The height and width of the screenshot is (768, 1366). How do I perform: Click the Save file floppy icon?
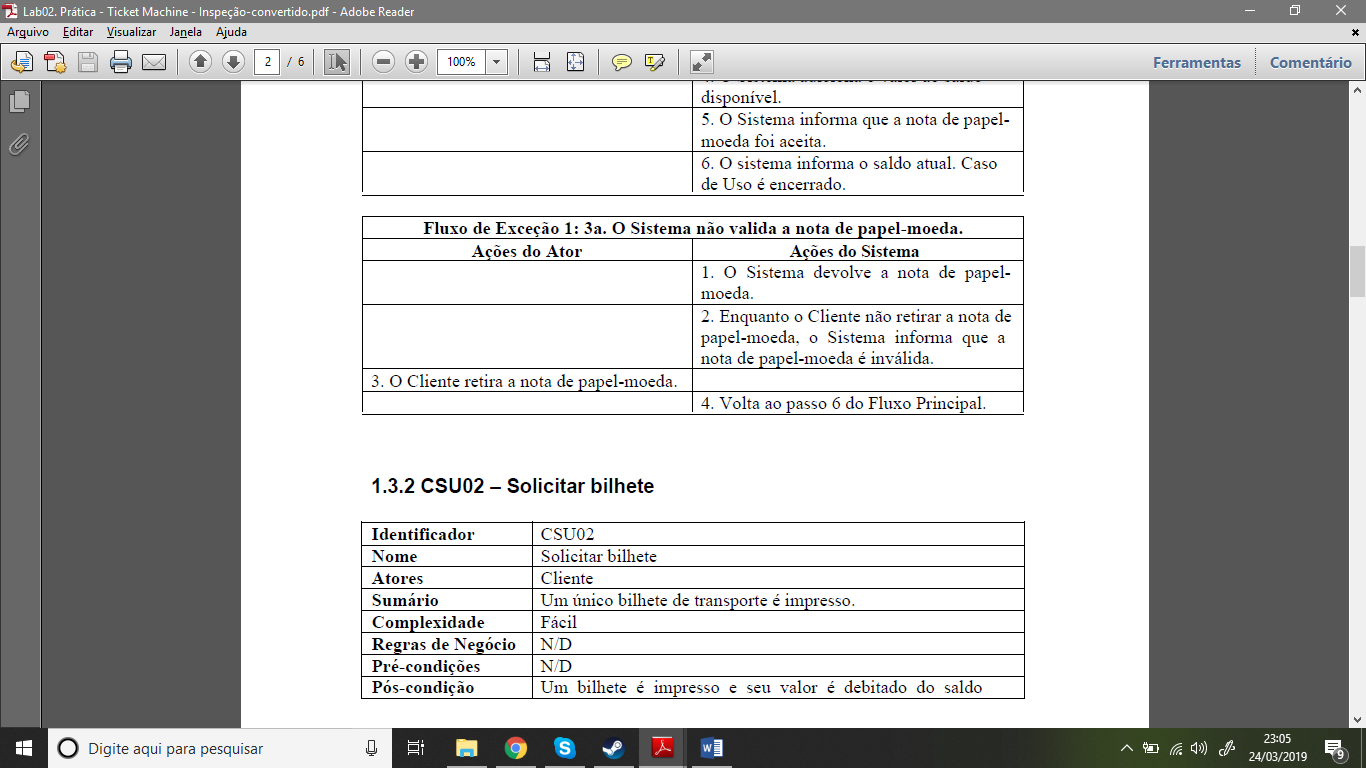tap(88, 62)
